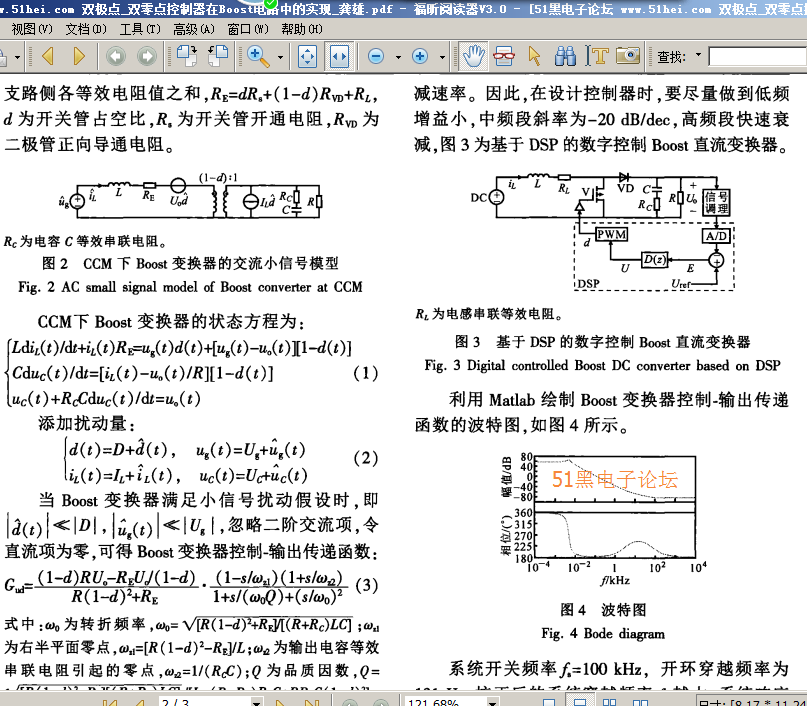Open the 文档(D) menu

click(x=86, y=29)
